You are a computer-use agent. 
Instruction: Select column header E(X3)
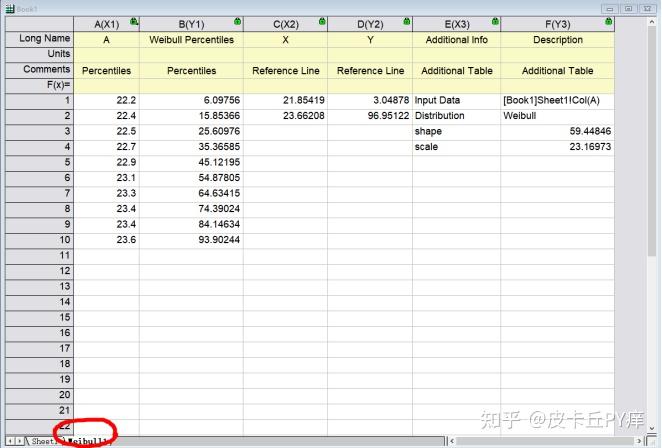(x=456, y=24)
